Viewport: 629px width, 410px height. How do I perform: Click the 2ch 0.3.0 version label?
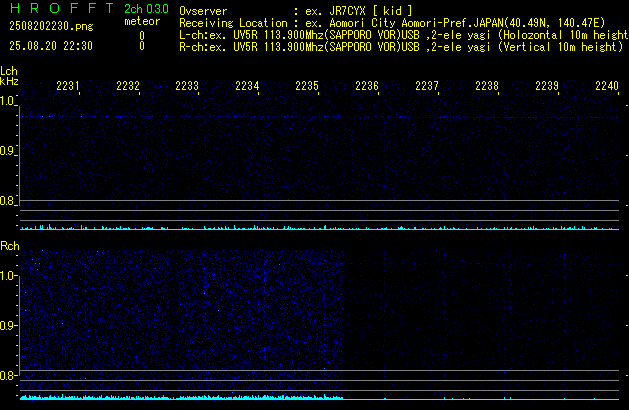[x=146, y=9]
